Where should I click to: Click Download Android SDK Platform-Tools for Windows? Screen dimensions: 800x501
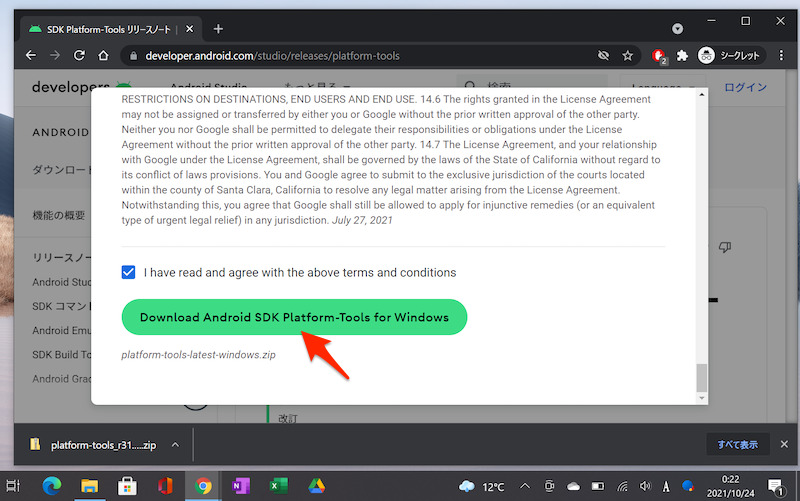(294, 317)
